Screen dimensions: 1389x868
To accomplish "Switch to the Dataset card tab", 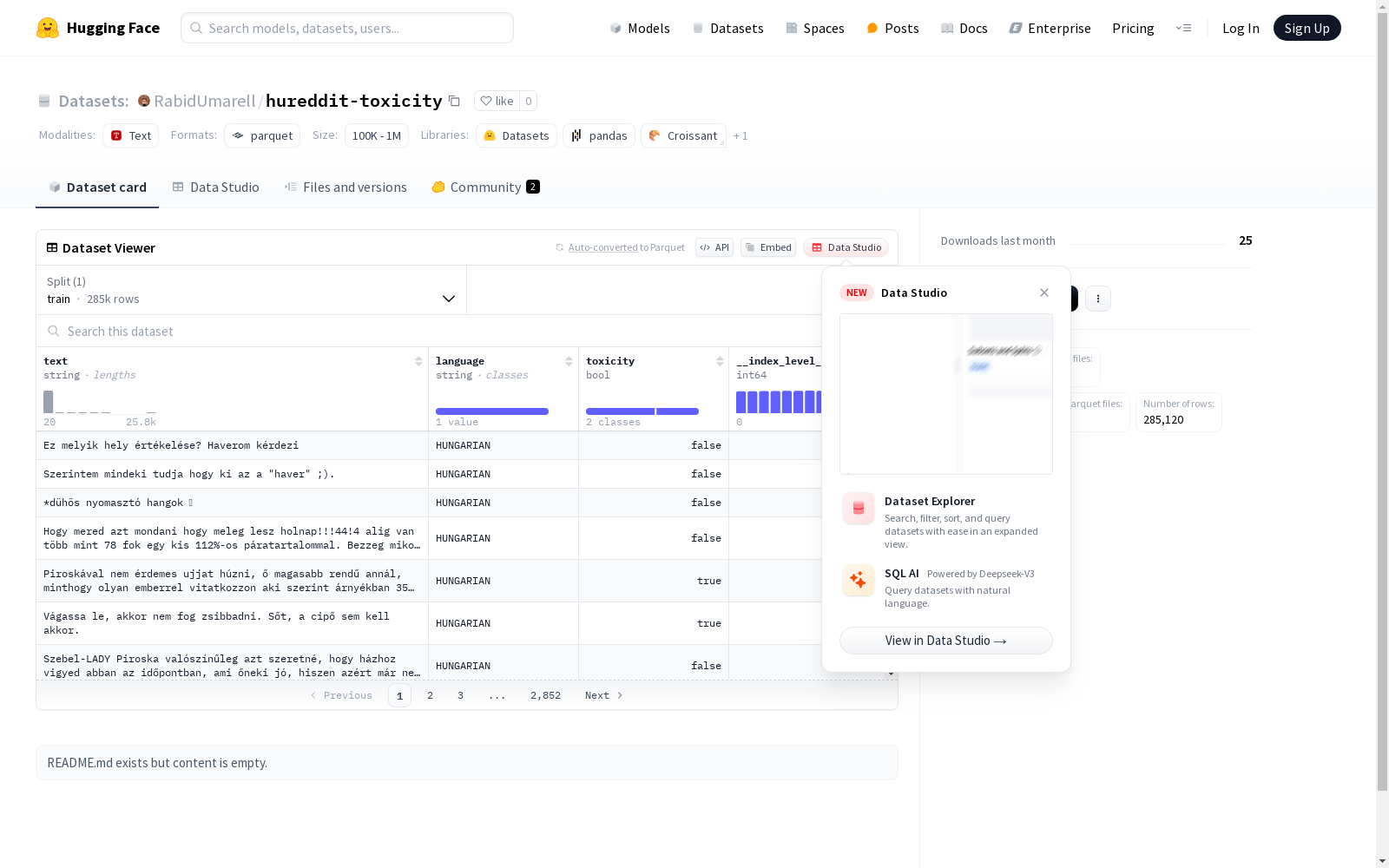I will pos(97,187).
